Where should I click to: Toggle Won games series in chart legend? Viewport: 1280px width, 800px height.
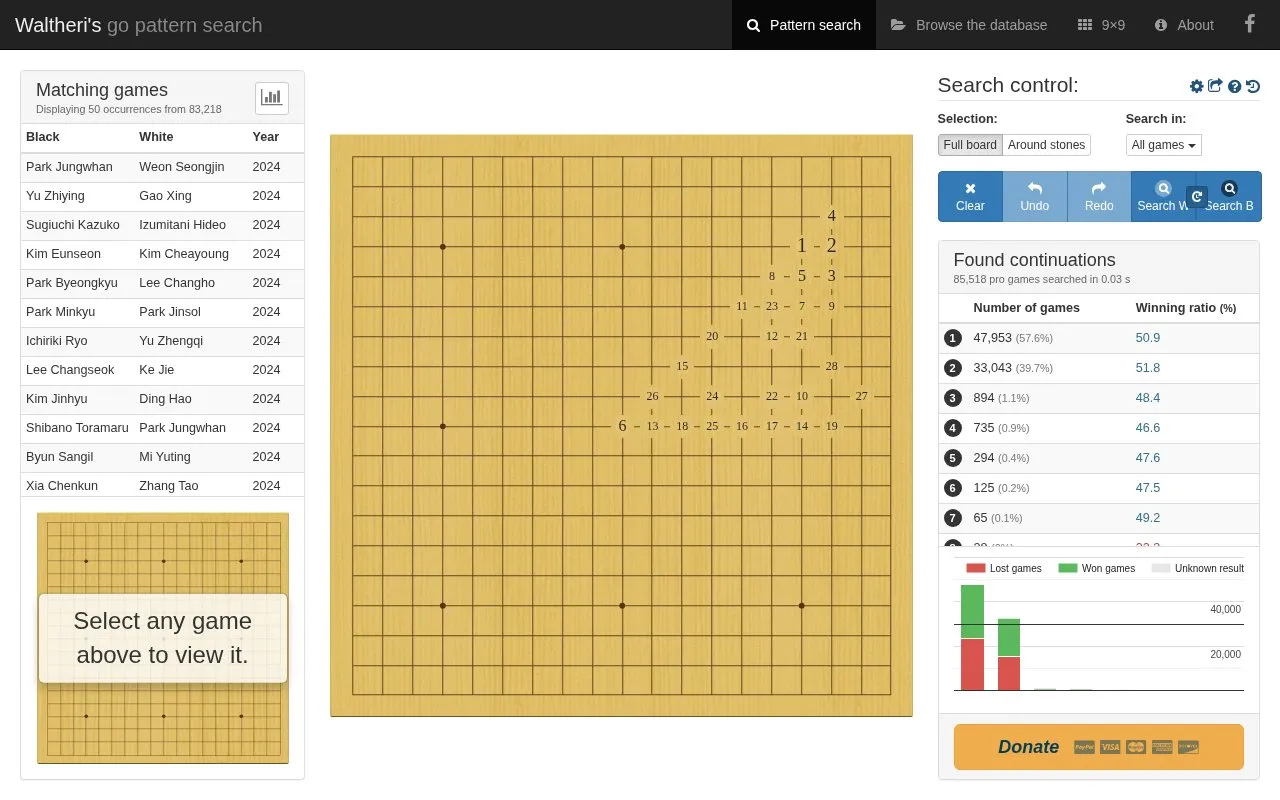tap(1097, 568)
